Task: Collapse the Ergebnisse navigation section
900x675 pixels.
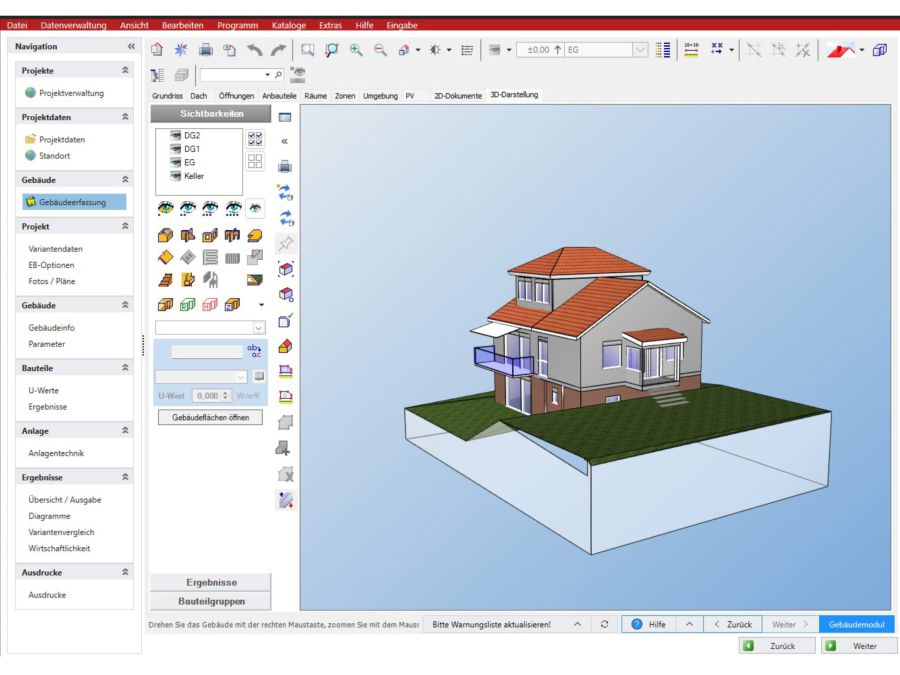Action: 125,478
